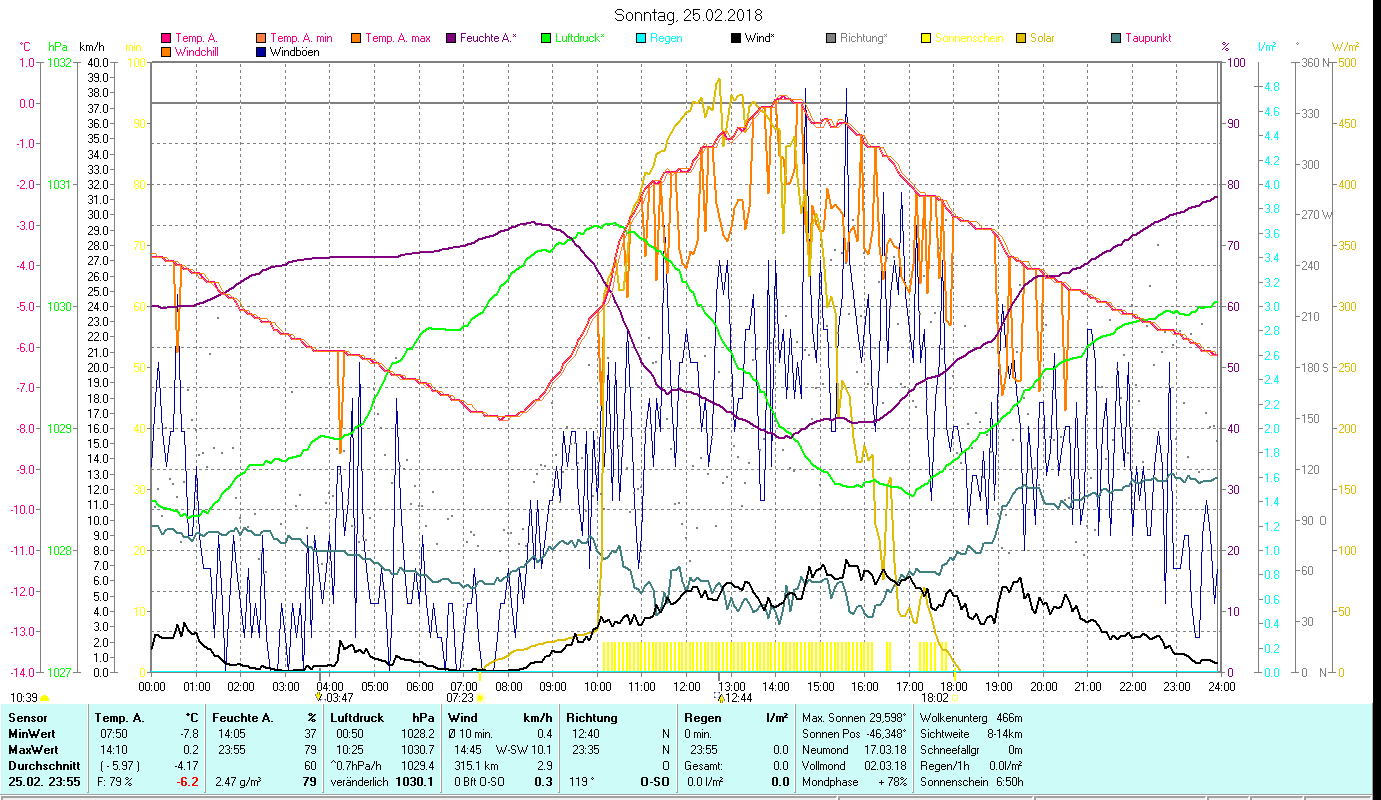Select the black Wind* legend marker

point(736,39)
